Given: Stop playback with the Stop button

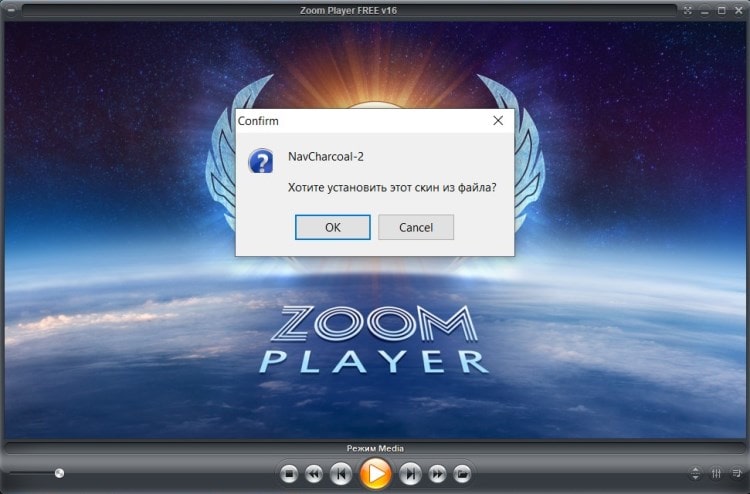Looking at the screenshot, I should pyautogui.click(x=289, y=474).
